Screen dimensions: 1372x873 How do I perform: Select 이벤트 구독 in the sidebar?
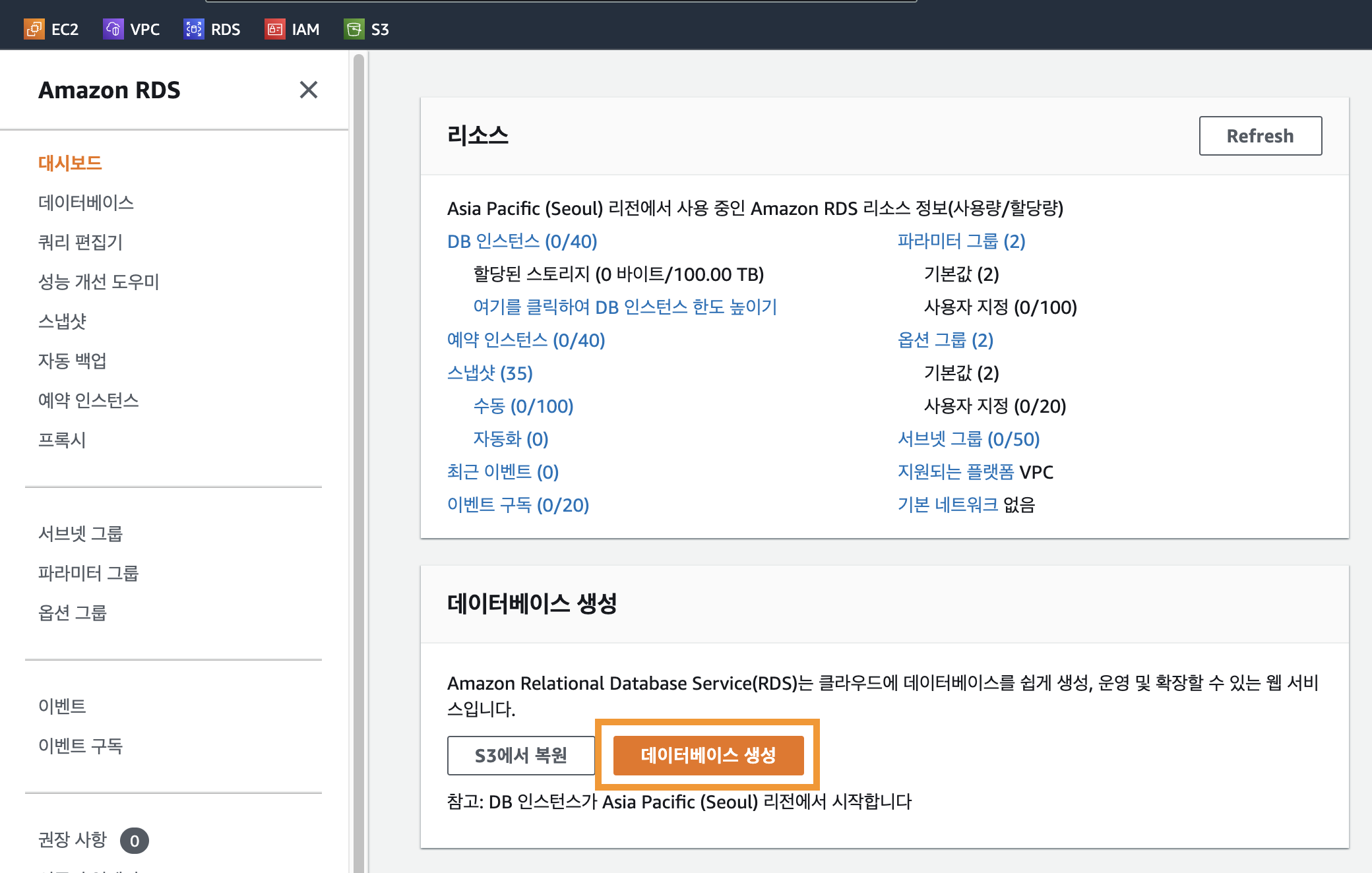pyautogui.click(x=80, y=746)
